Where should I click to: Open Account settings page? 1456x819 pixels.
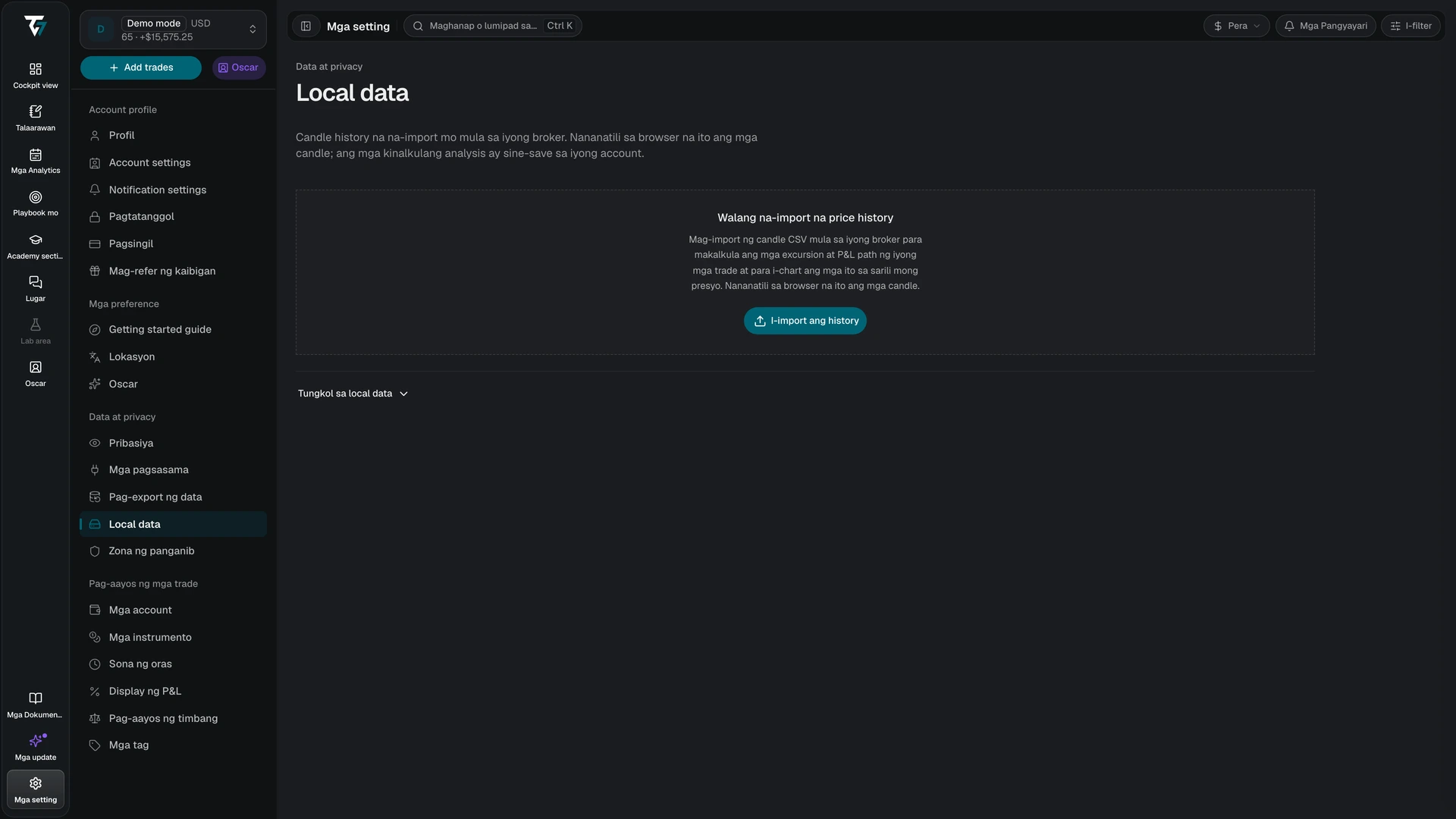coord(173,162)
